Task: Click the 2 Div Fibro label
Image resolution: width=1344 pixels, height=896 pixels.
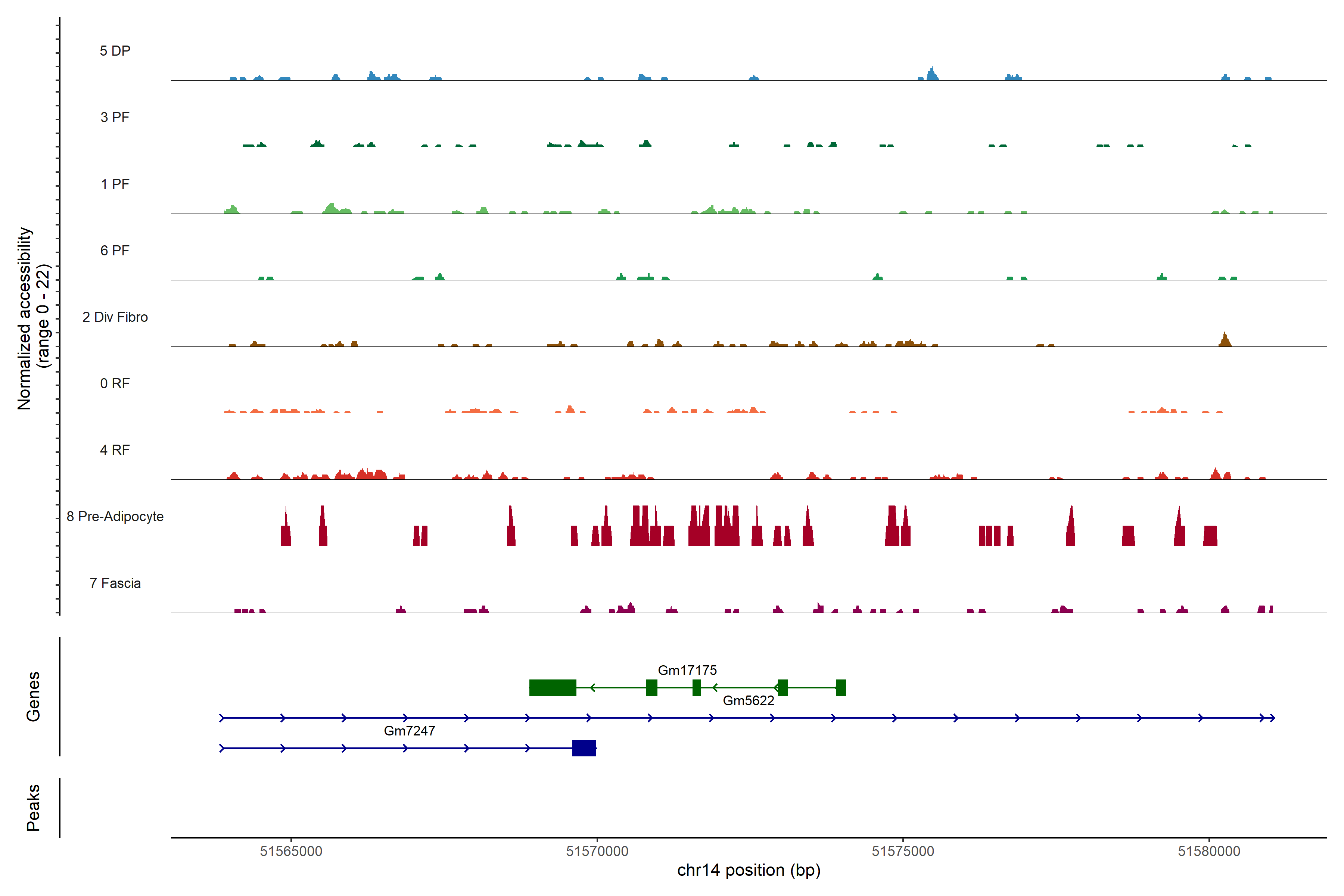Action: (115, 317)
